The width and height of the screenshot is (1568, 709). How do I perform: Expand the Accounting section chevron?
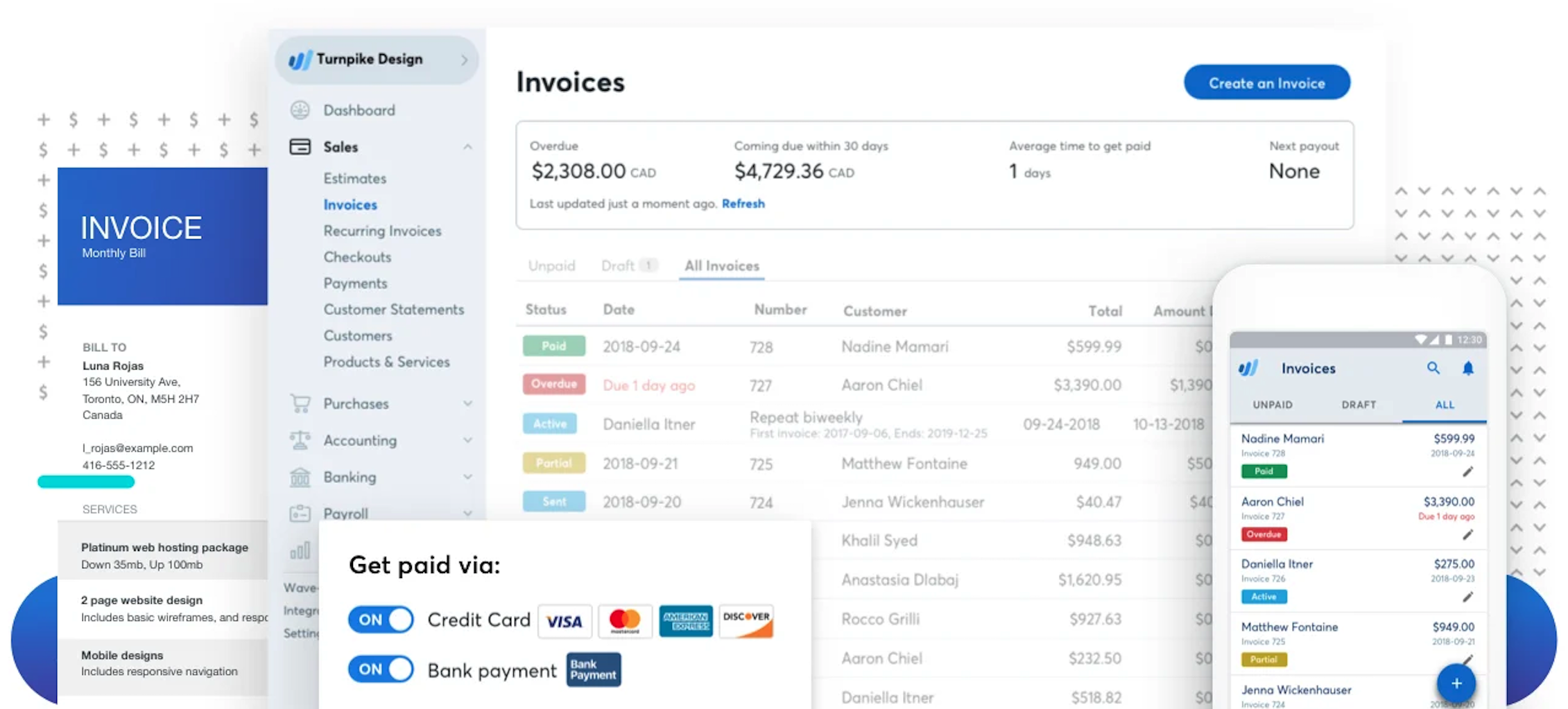(x=467, y=440)
